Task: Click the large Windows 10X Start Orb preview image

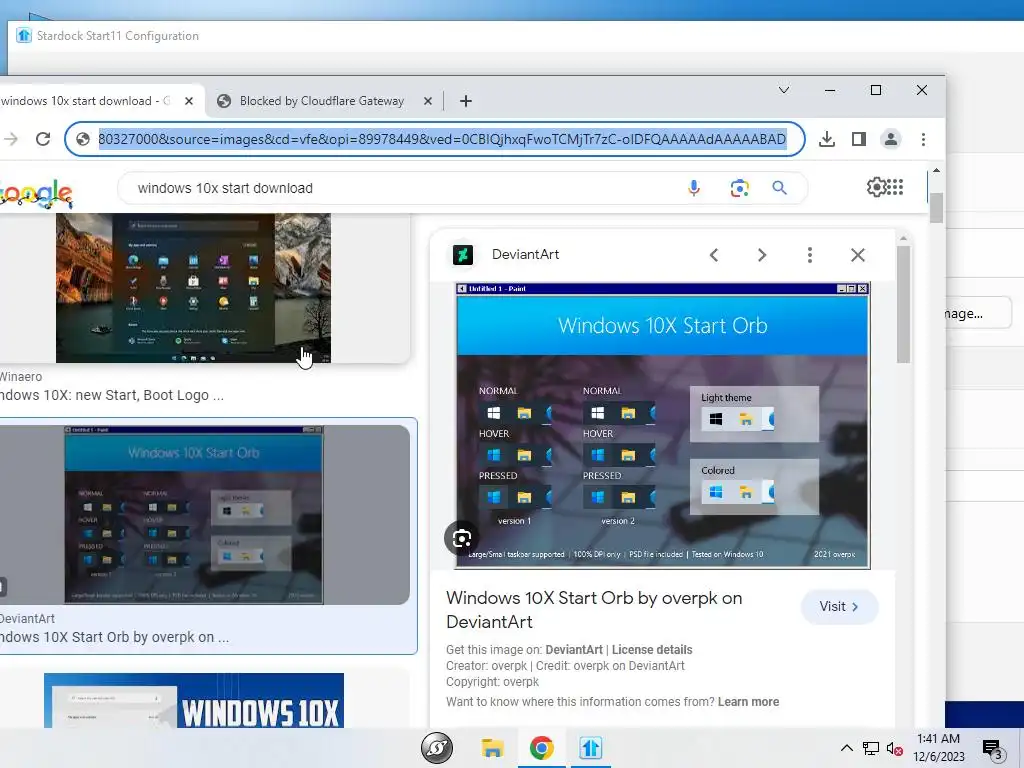Action: (662, 426)
